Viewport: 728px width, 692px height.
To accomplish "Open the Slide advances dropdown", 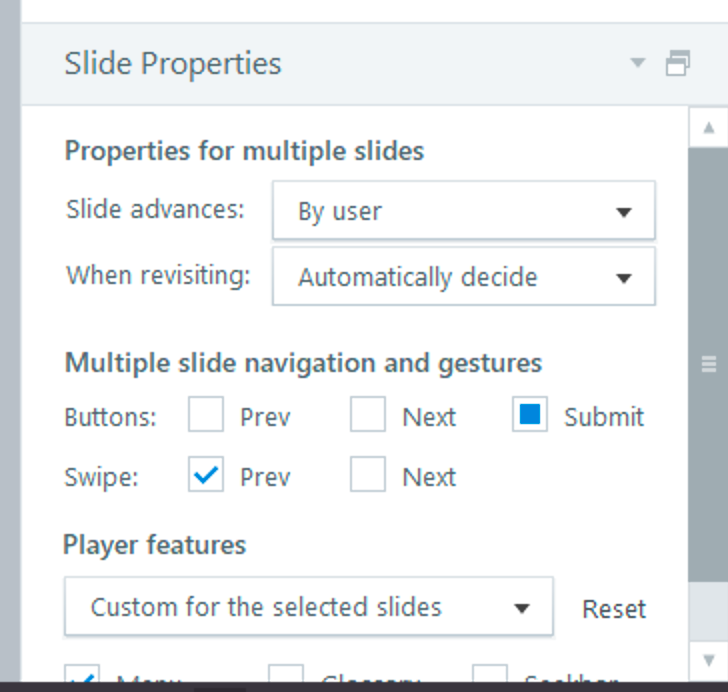I will pos(463,211).
